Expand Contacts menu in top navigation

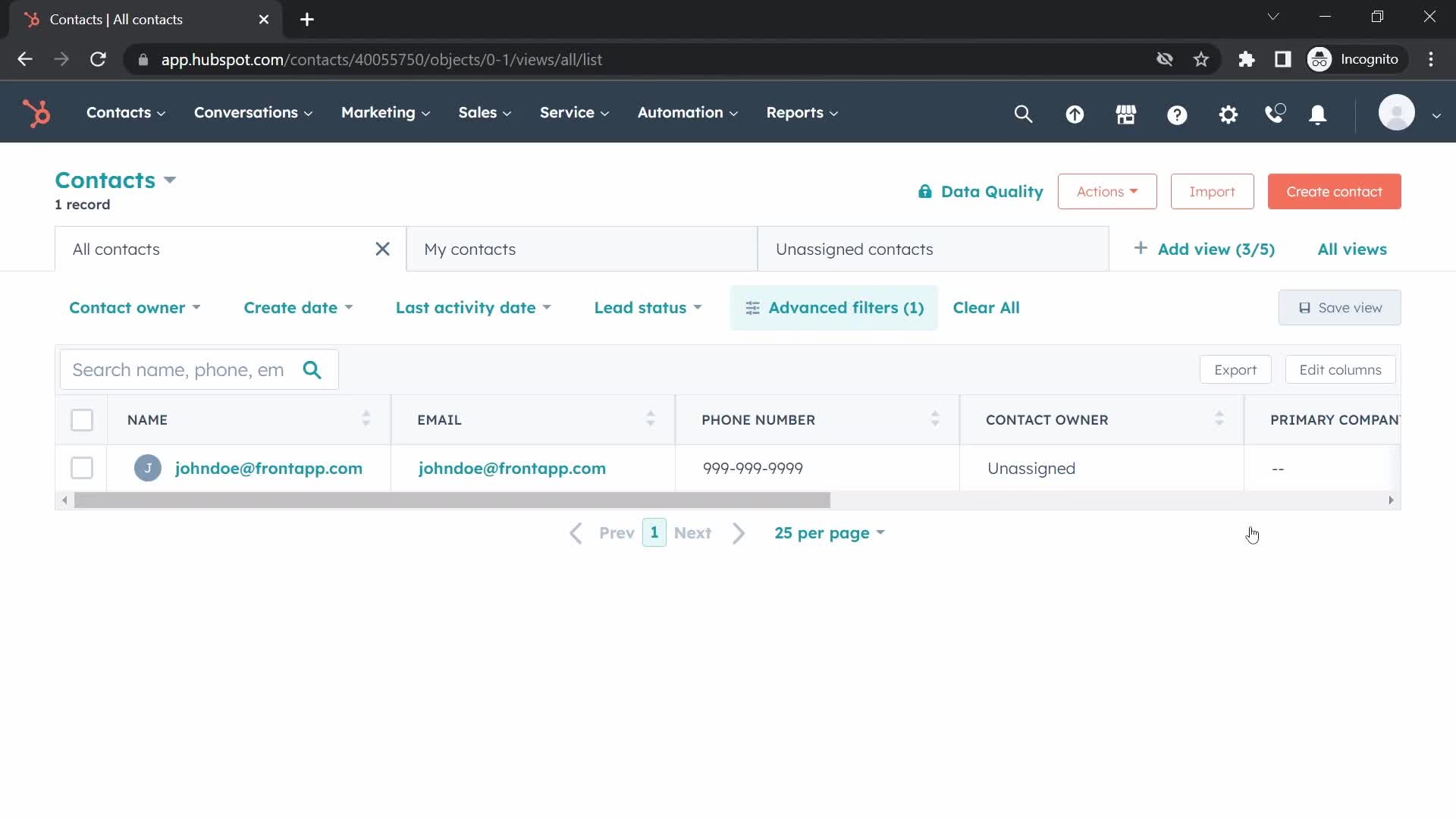(x=126, y=113)
